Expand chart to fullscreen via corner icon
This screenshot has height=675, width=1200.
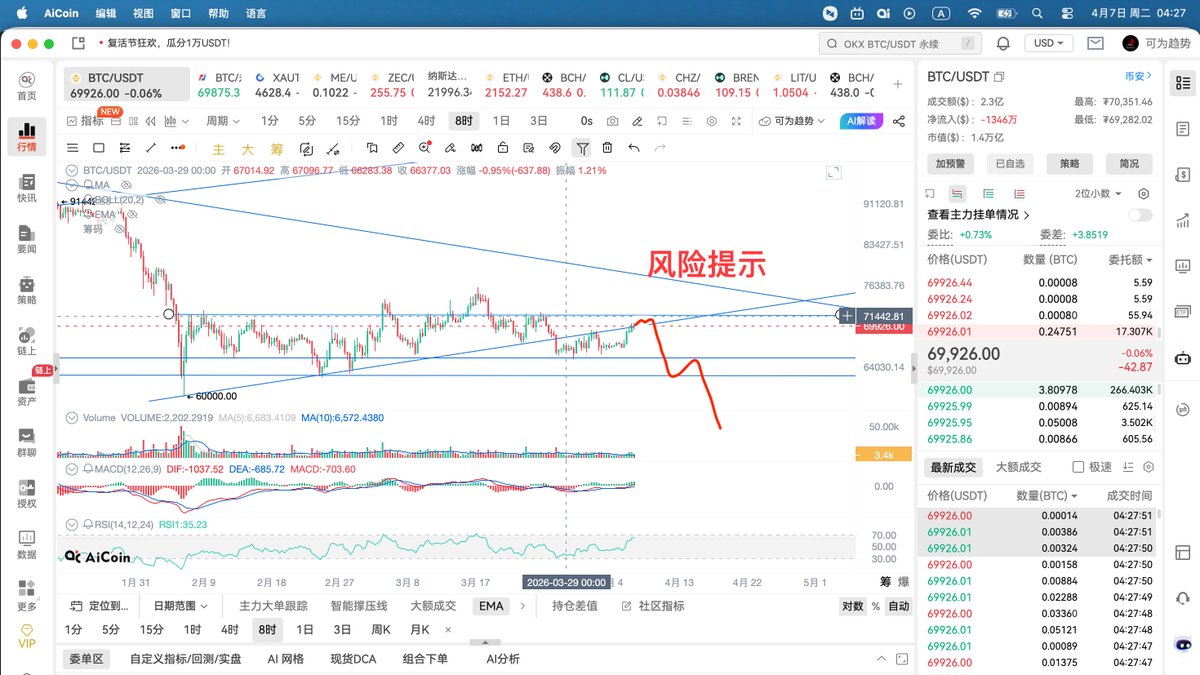832,172
